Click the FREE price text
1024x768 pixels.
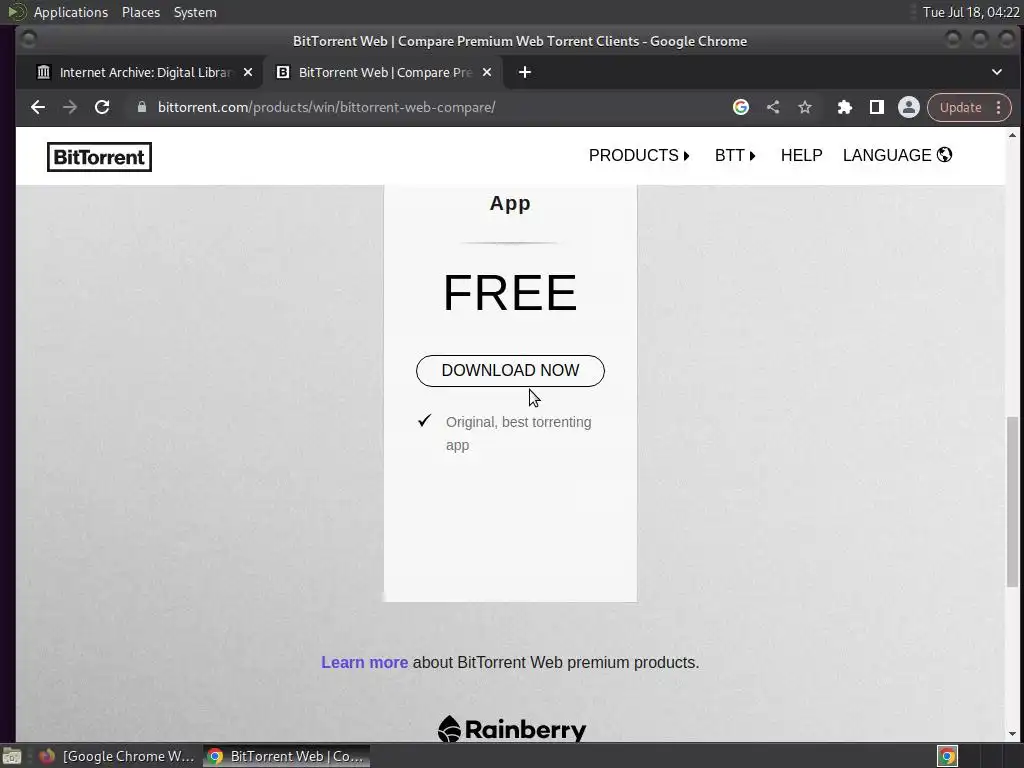click(510, 293)
